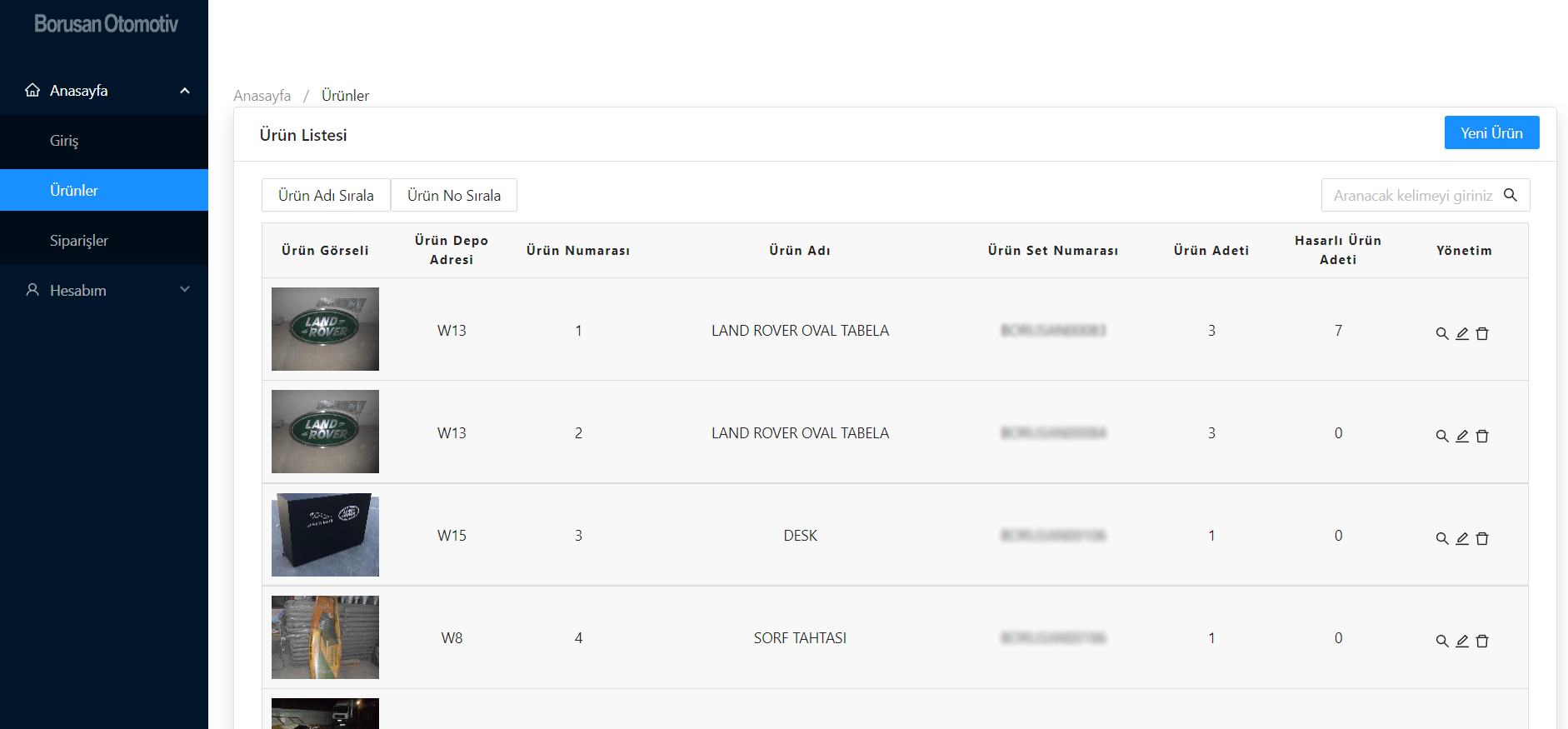Collapse the Anasayfa sidebar section
Image resolution: width=1568 pixels, height=729 pixels.
(185, 90)
